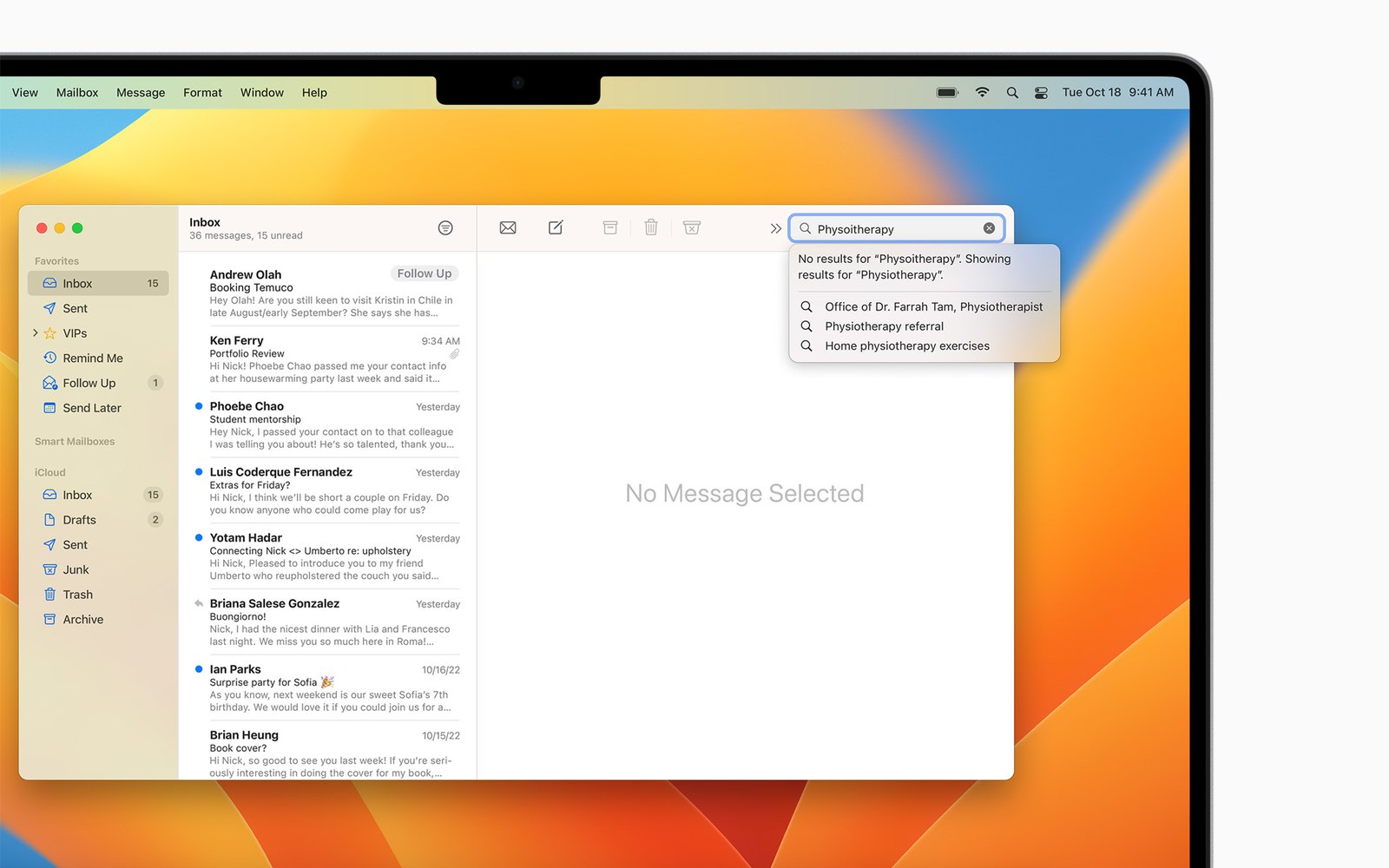Select the Favorites Sent mailbox
Image resolution: width=1389 pixels, height=868 pixels.
coord(98,308)
